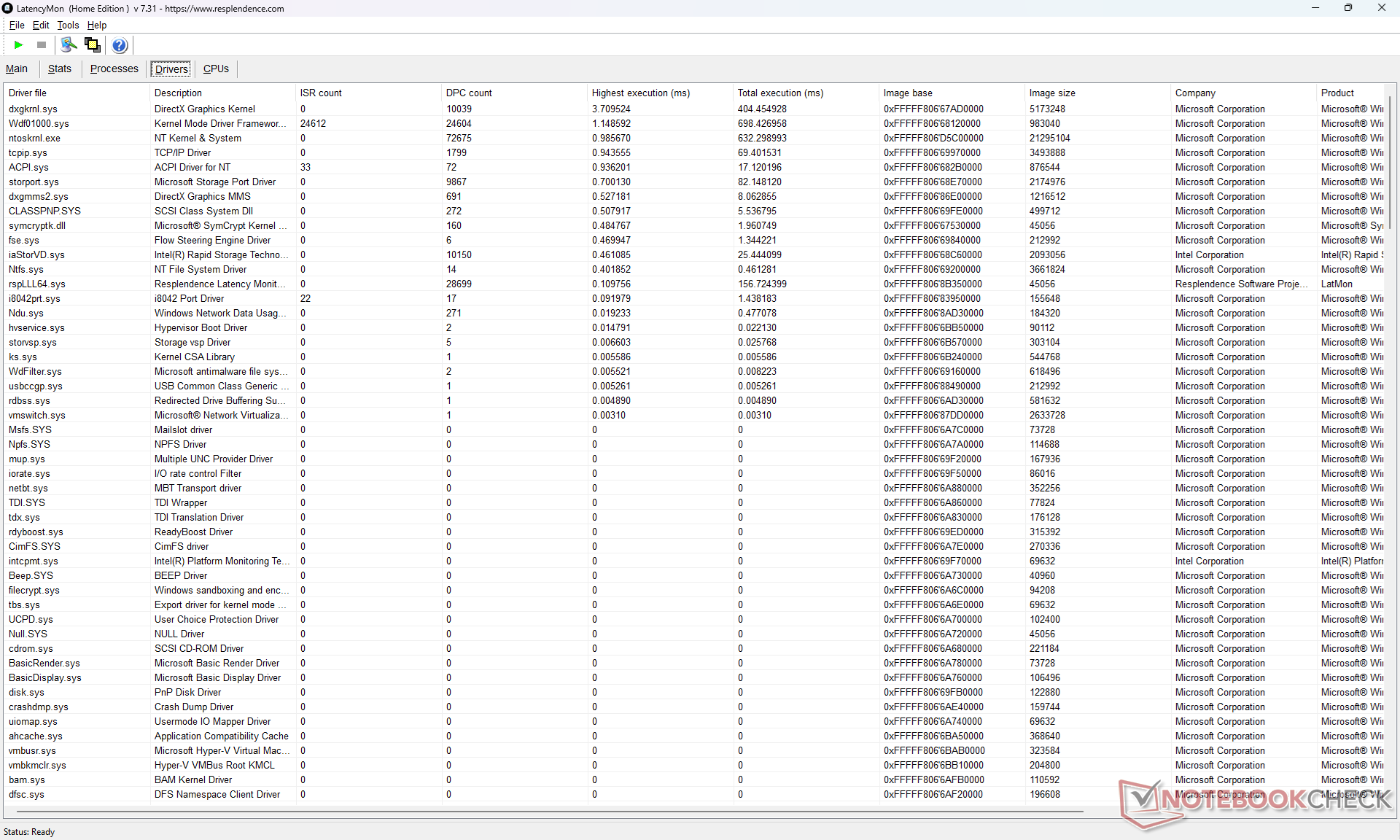Open help via blue question mark icon
This screenshot has height=840, width=1400.
[120, 45]
